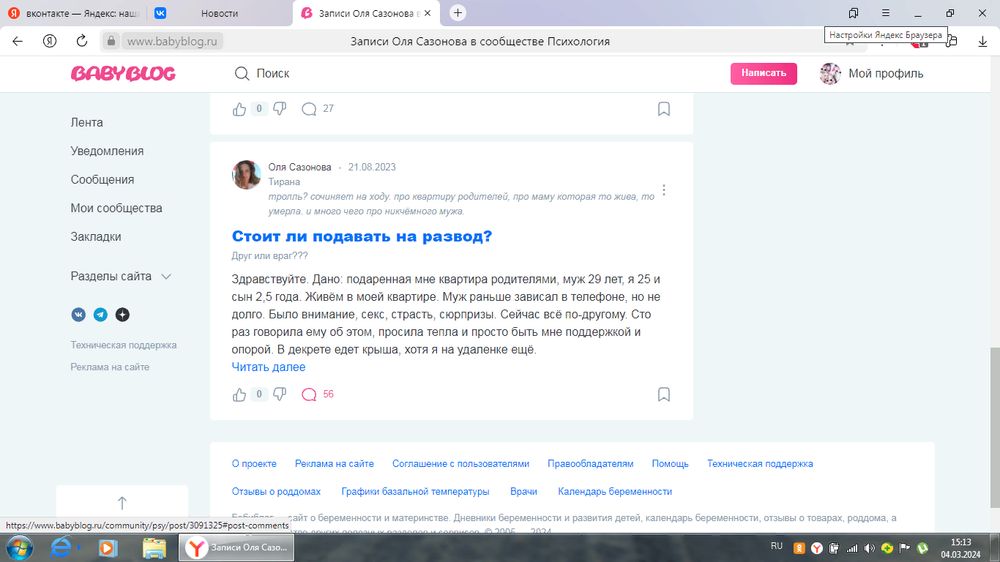Open a new browser tab with plus
The image size is (1000, 562).
click(x=457, y=13)
